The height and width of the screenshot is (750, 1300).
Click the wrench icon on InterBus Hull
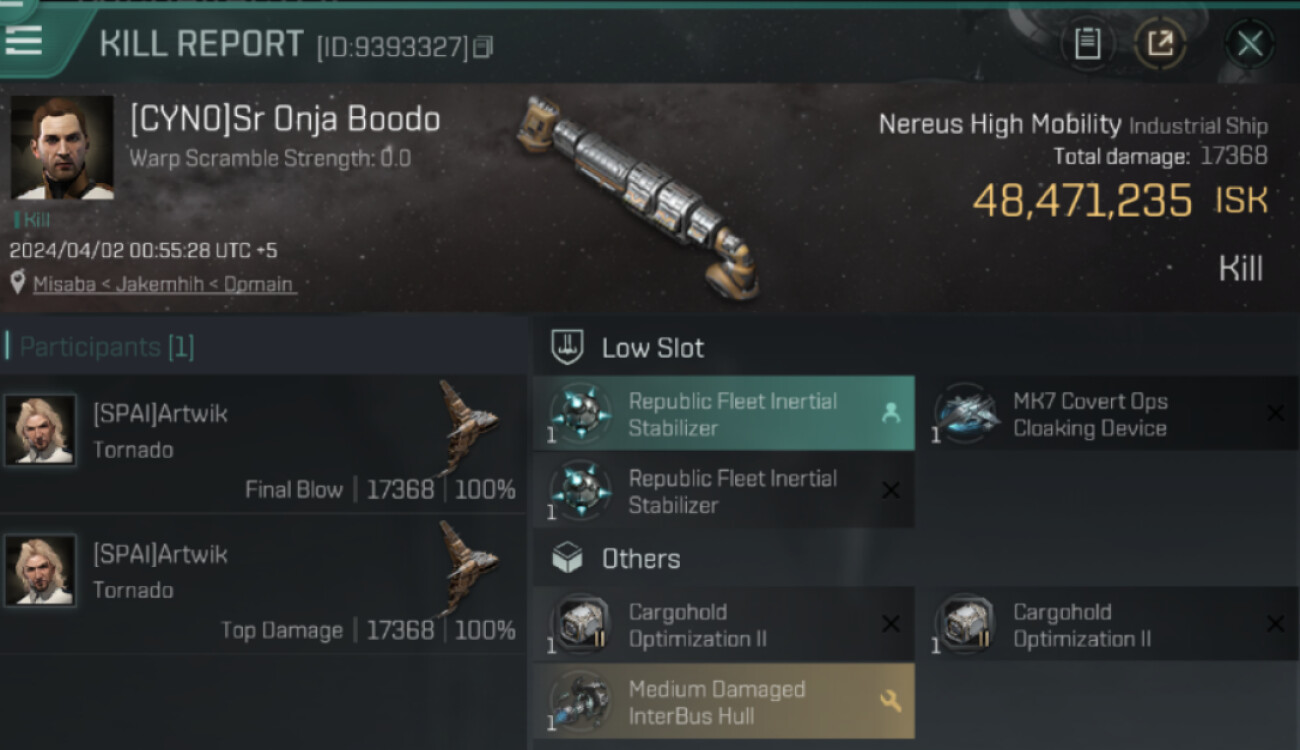(x=890, y=702)
